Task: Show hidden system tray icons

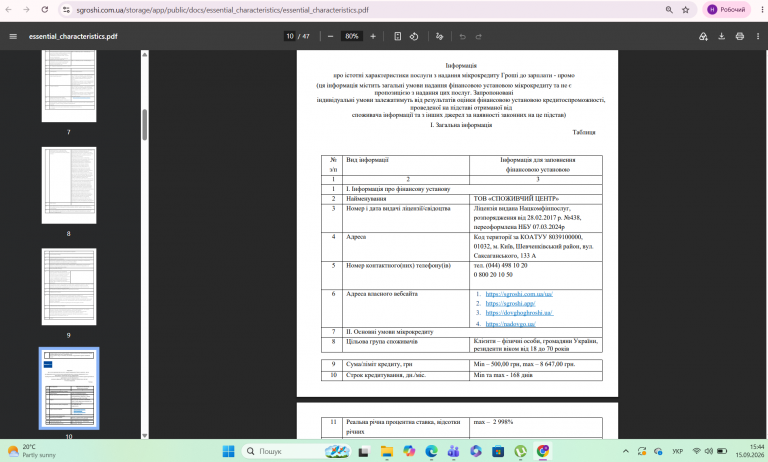Action: tap(625, 451)
